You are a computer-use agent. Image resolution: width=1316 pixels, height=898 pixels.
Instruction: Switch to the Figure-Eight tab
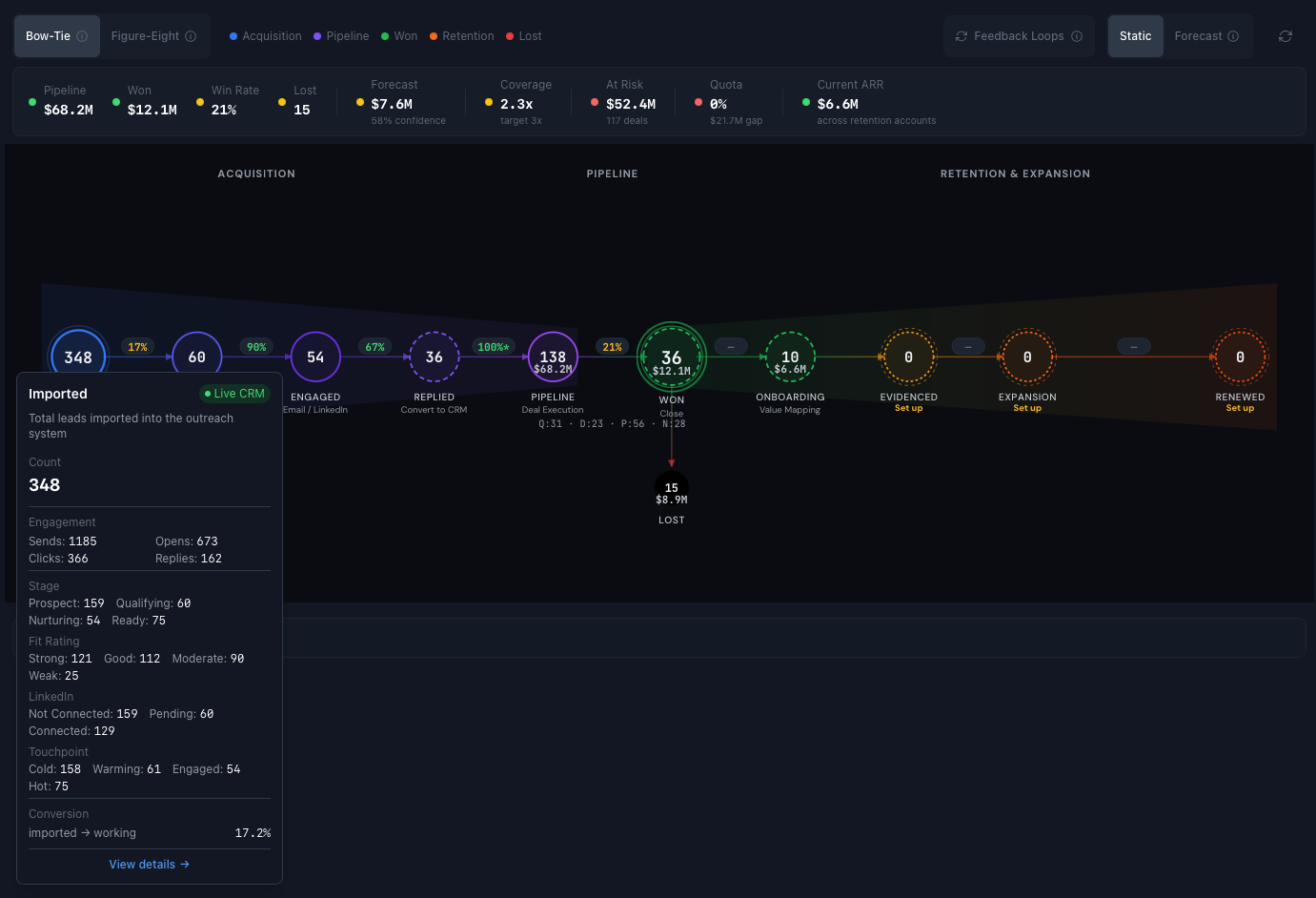pyautogui.click(x=145, y=36)
